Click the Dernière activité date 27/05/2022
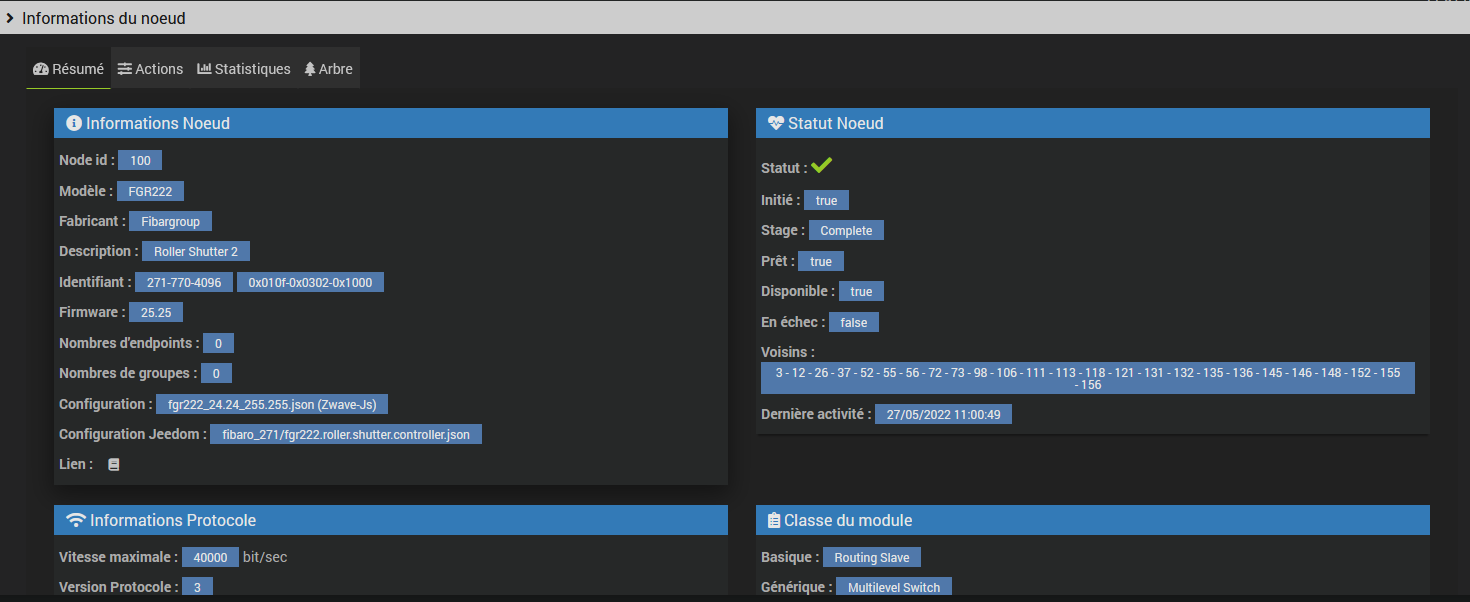Screen dimensions: 1470x602 (x=943, y=414)
